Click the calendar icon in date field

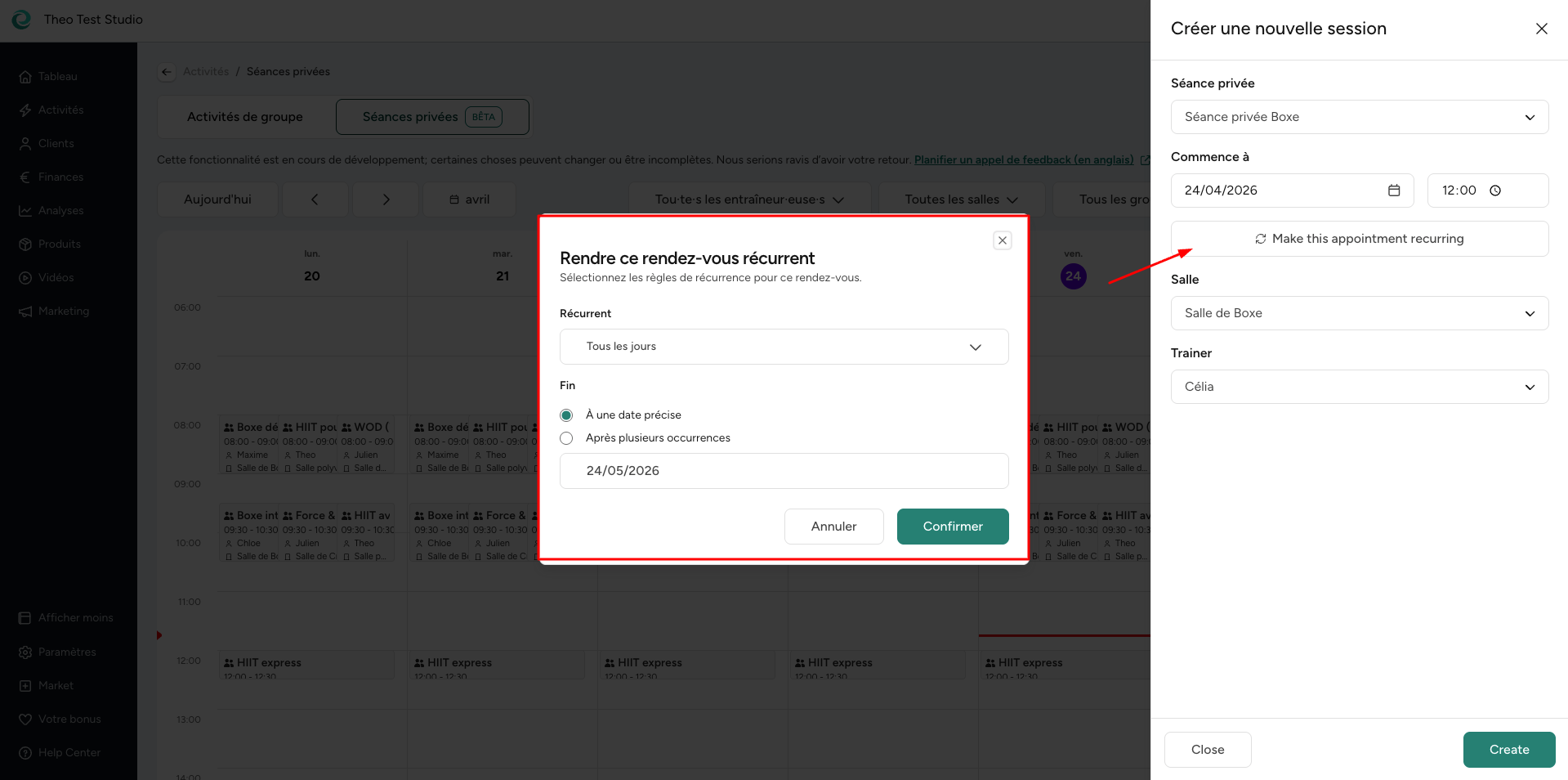pyautogui.click(x=1394, y=191)
